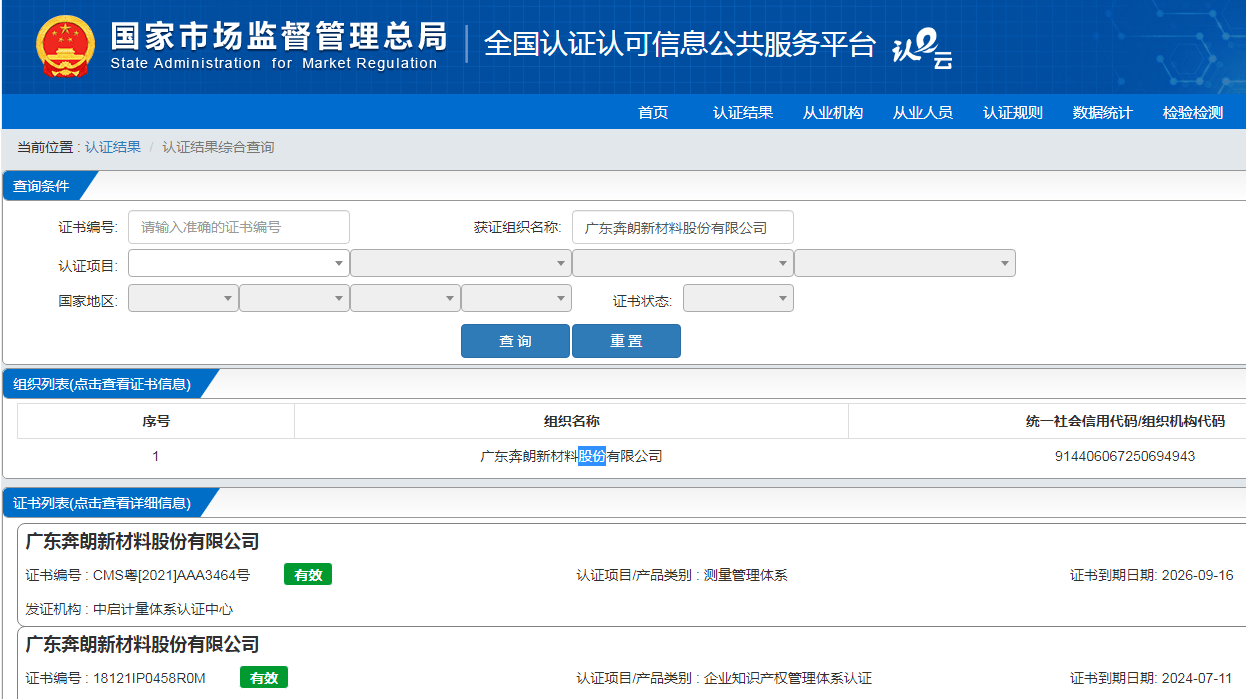Screen dimensions: 1246x699
Task: Click 测量管理体系 certification item text
Action: [x=746, y=575]
